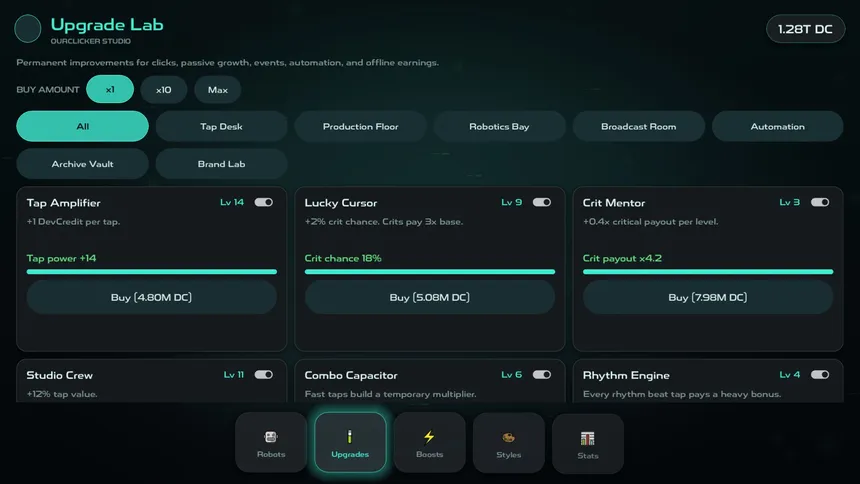The width and height of the screenshot is (860, 484).
Task: Click the Upgrade Lab title
Action: (107, 25)
